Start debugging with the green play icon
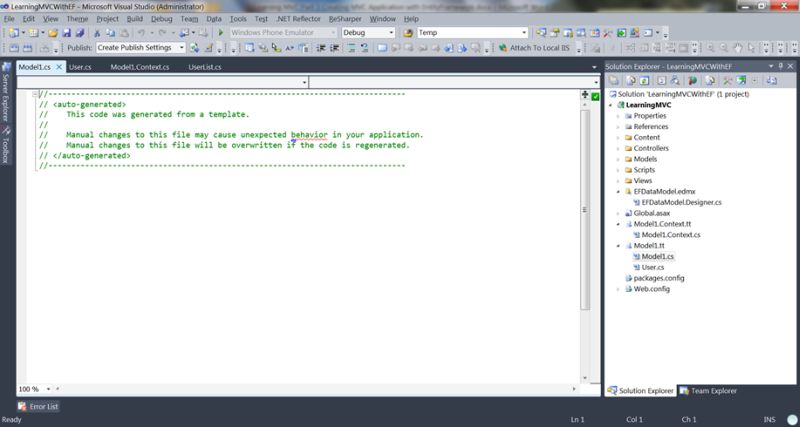The height and width of the screenshot is (427, 800). 221,33
